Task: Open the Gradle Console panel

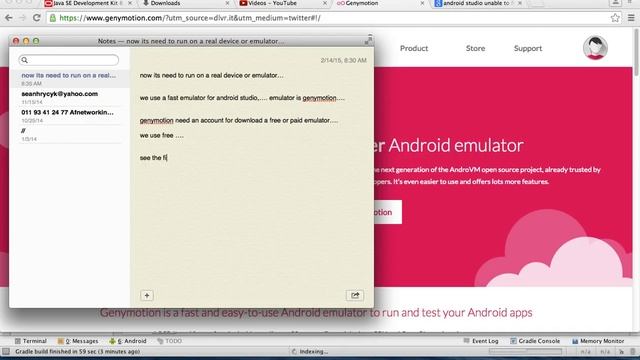Action: [x=535, y=341]
